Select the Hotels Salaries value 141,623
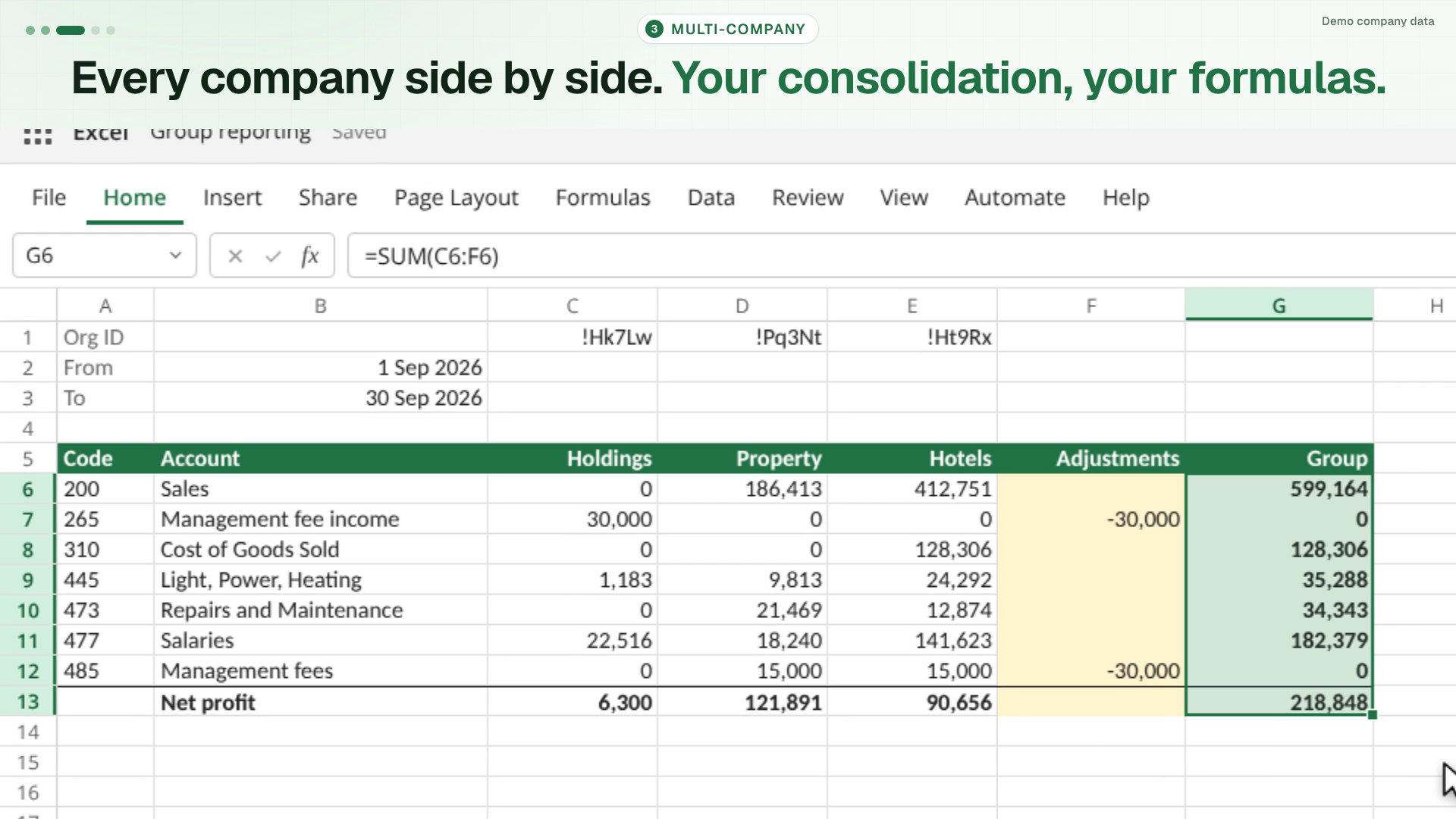This screenshot has height=819, width=1456. (912, 641)
